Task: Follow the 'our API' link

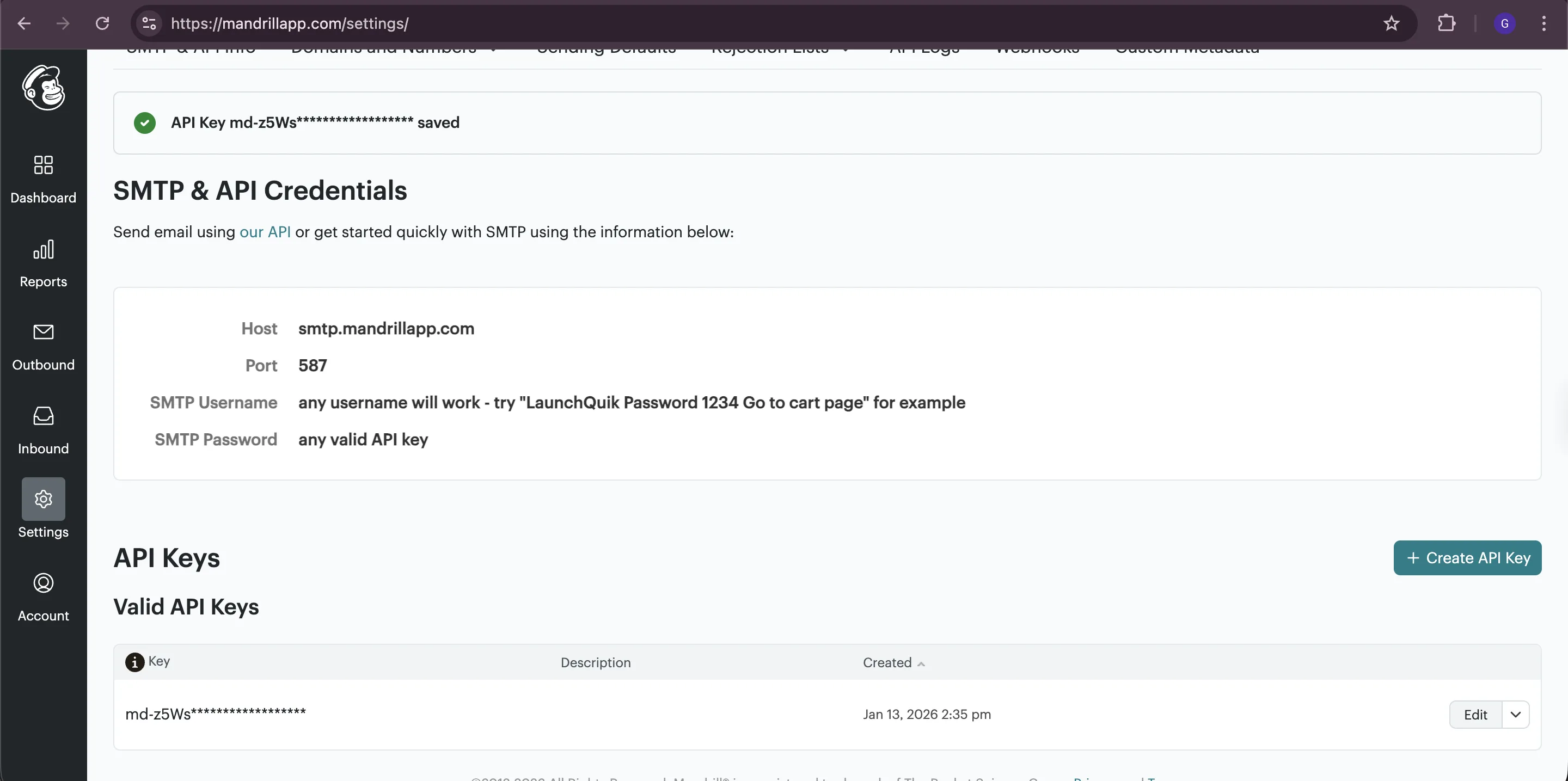Action: click(265, 232)
